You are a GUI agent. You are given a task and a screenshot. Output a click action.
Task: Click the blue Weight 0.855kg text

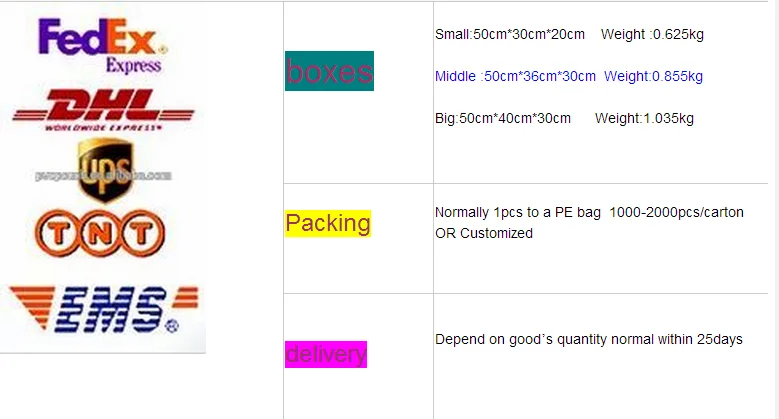(653, 76)
